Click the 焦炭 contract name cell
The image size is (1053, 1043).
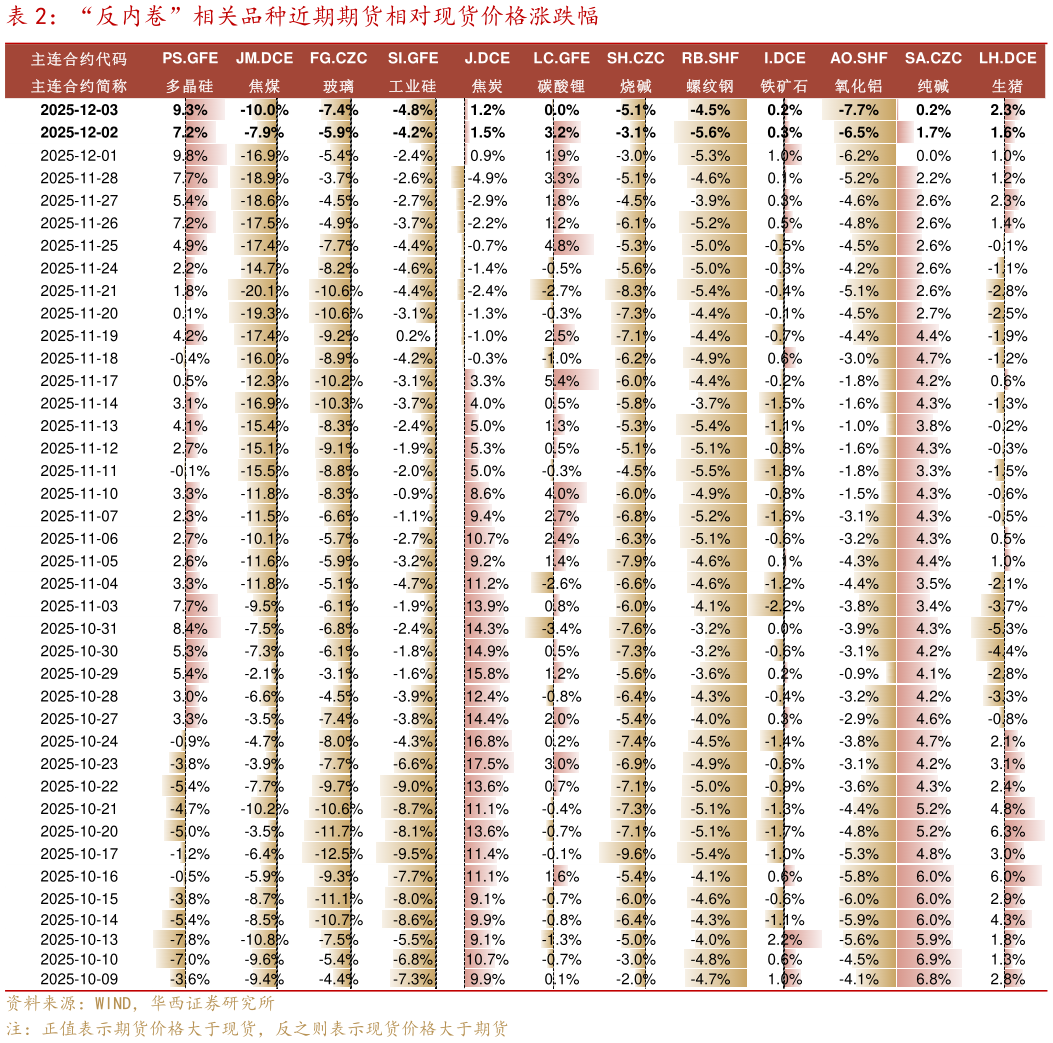click(487, 86)
